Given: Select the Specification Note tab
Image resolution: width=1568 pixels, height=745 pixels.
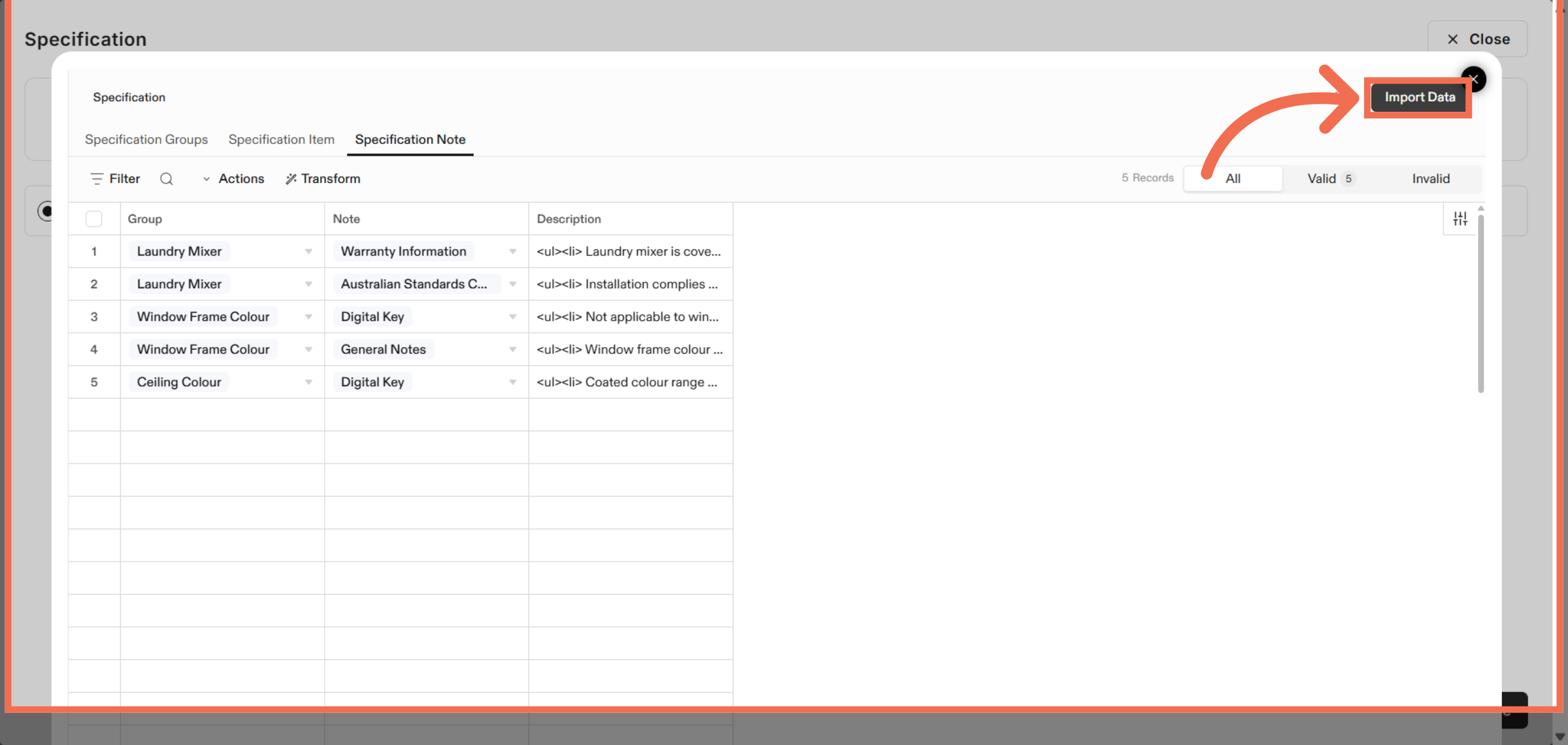Looking at the screenshot, I should pyautogui.click(x=410, y=139).
